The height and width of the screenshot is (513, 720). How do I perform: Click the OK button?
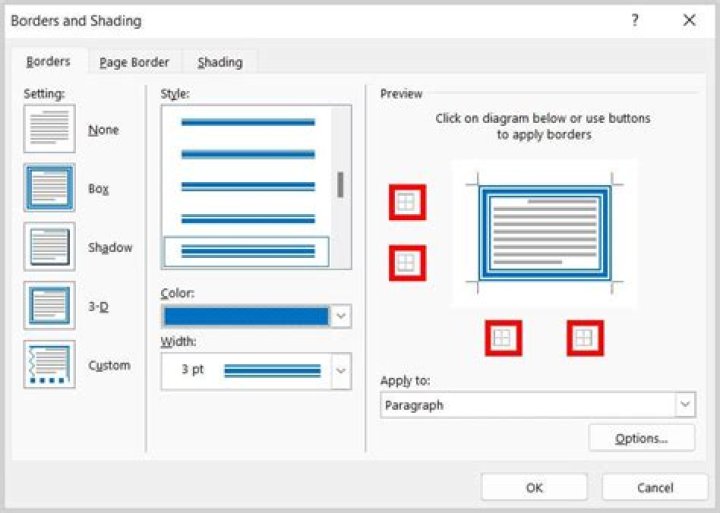(534, 487)
